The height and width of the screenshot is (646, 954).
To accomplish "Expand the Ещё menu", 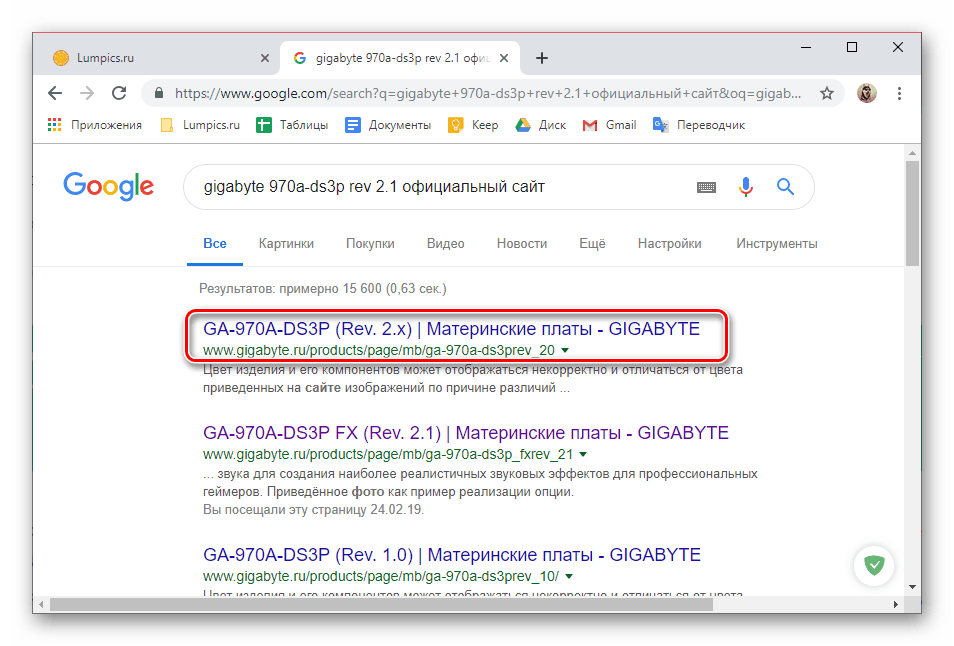I will pos(592,244).
